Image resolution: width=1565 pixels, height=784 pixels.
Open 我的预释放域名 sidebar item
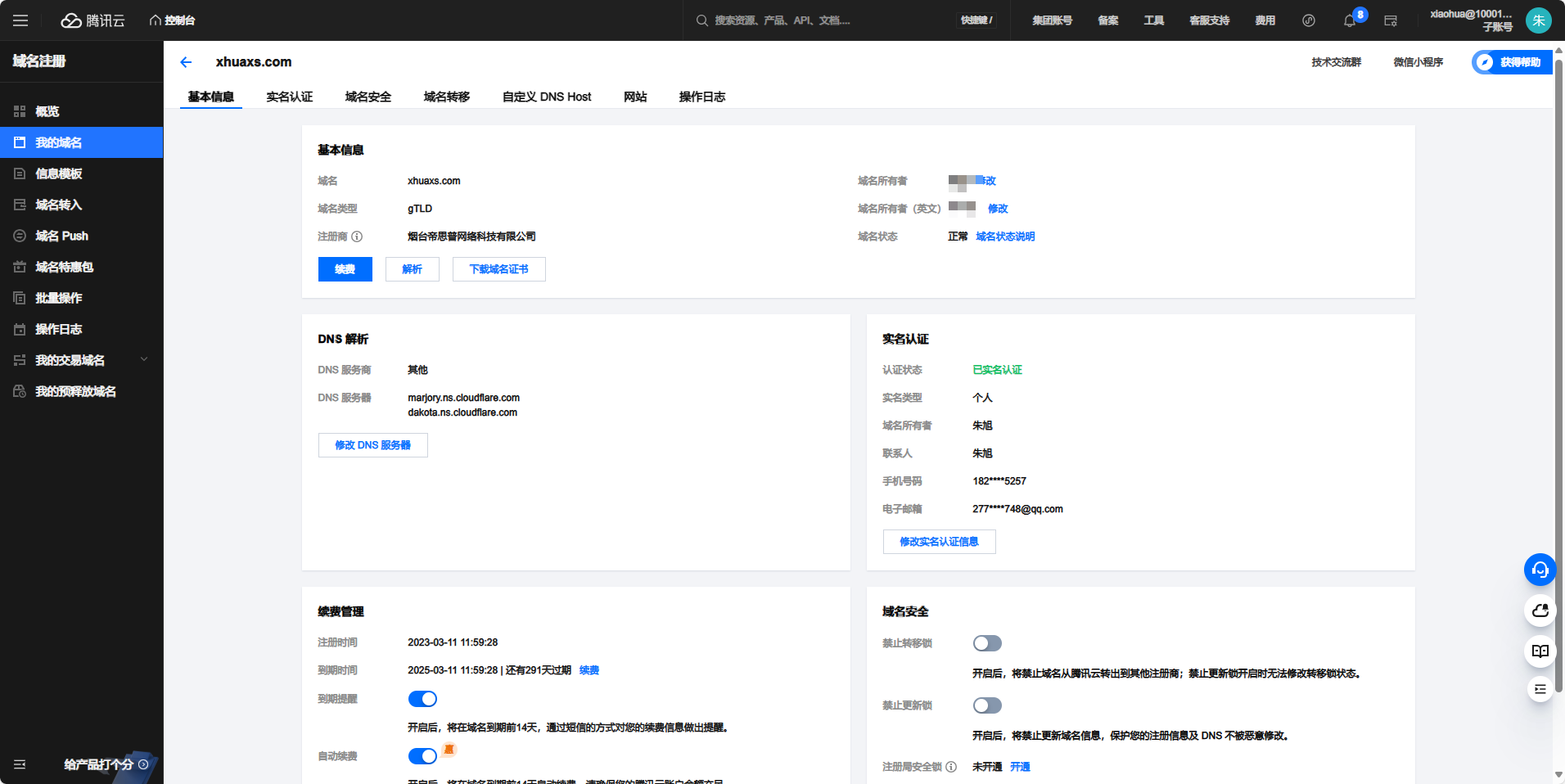click(82, 391)
